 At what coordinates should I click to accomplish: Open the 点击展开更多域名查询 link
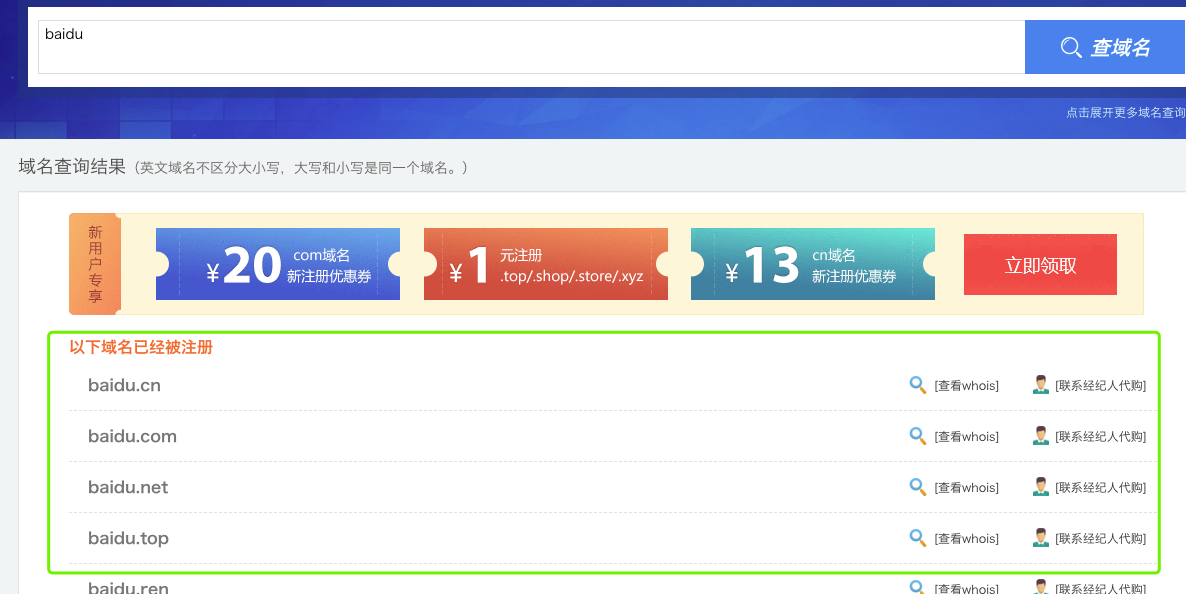[1125, 113]
